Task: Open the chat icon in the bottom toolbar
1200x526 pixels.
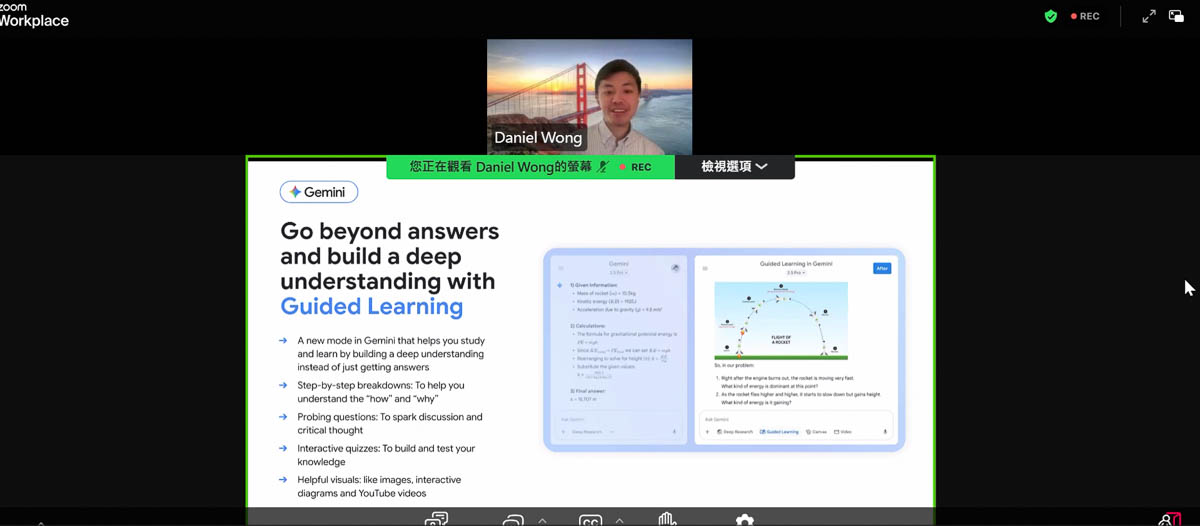Action: 436,519
